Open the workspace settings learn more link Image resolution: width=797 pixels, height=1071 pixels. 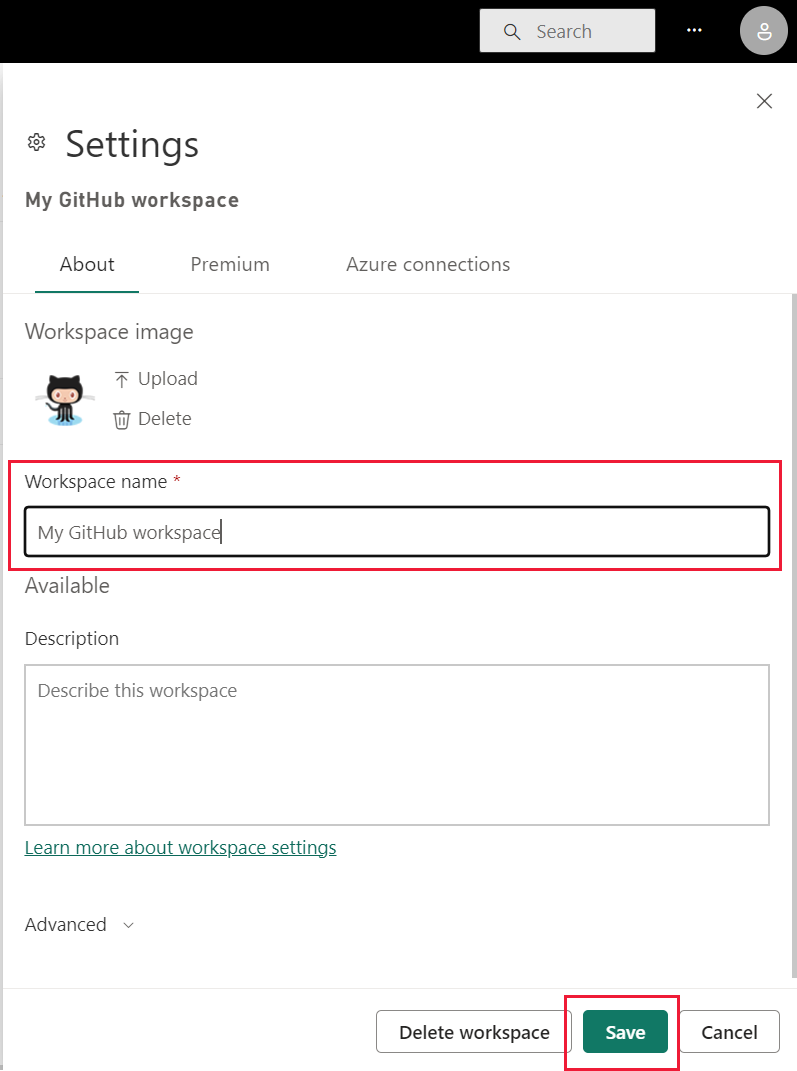[180, 847]
